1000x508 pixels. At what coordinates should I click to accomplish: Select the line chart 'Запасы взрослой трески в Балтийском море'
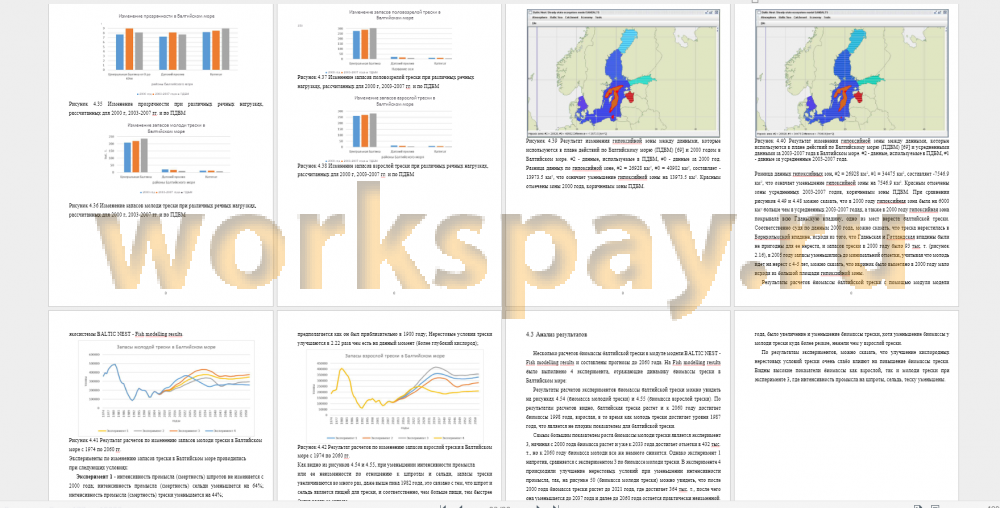pos(397,396)
